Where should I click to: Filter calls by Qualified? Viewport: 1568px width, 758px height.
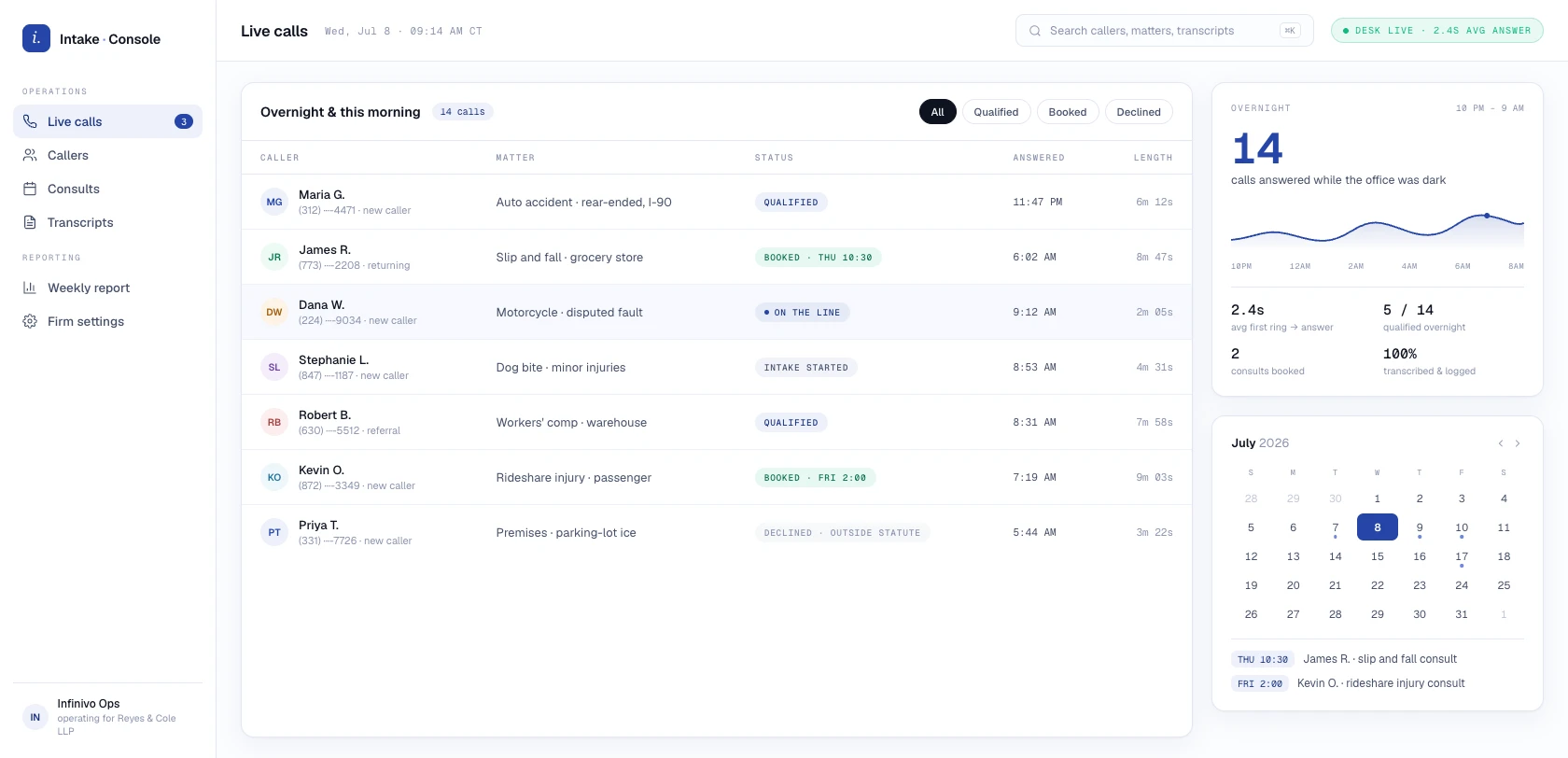pos(996,112)
